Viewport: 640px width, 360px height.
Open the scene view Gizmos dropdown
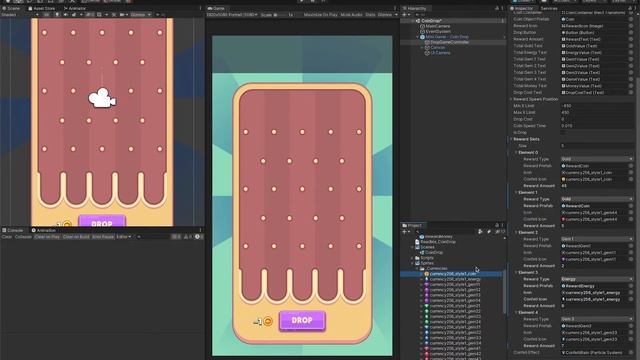[x=140, y=15]
